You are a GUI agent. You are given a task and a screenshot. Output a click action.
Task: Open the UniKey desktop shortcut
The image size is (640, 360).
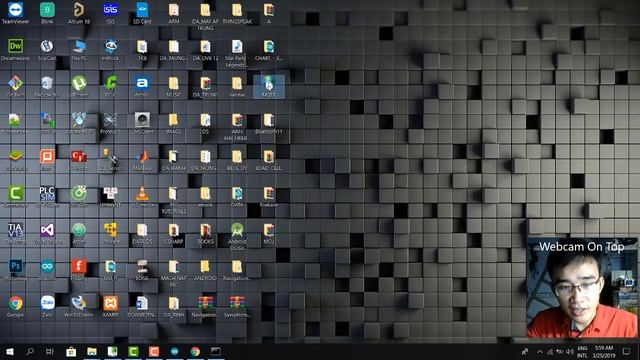pos(111,196)
